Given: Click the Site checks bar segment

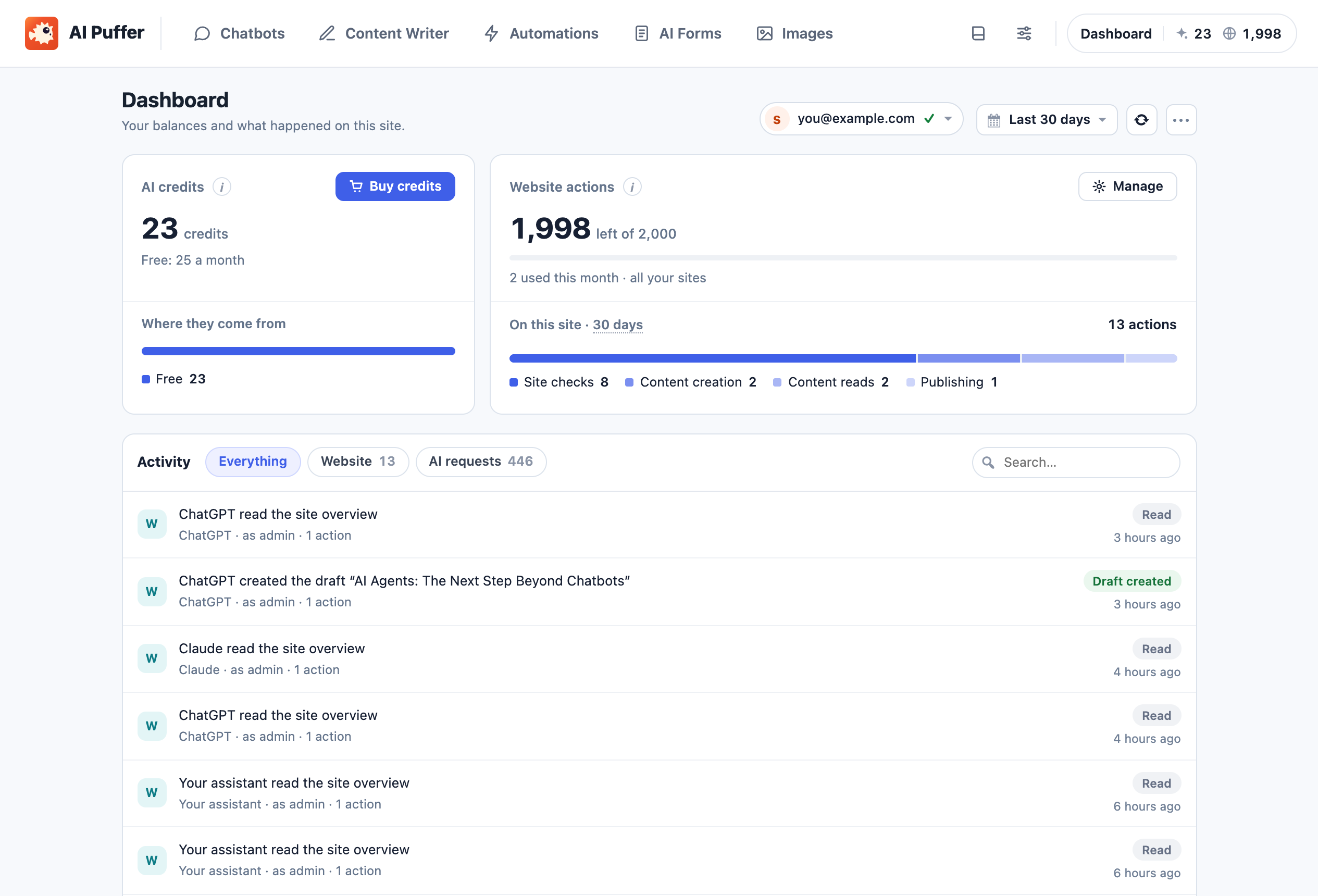Looking at the screenshot, I should [712, 358].
